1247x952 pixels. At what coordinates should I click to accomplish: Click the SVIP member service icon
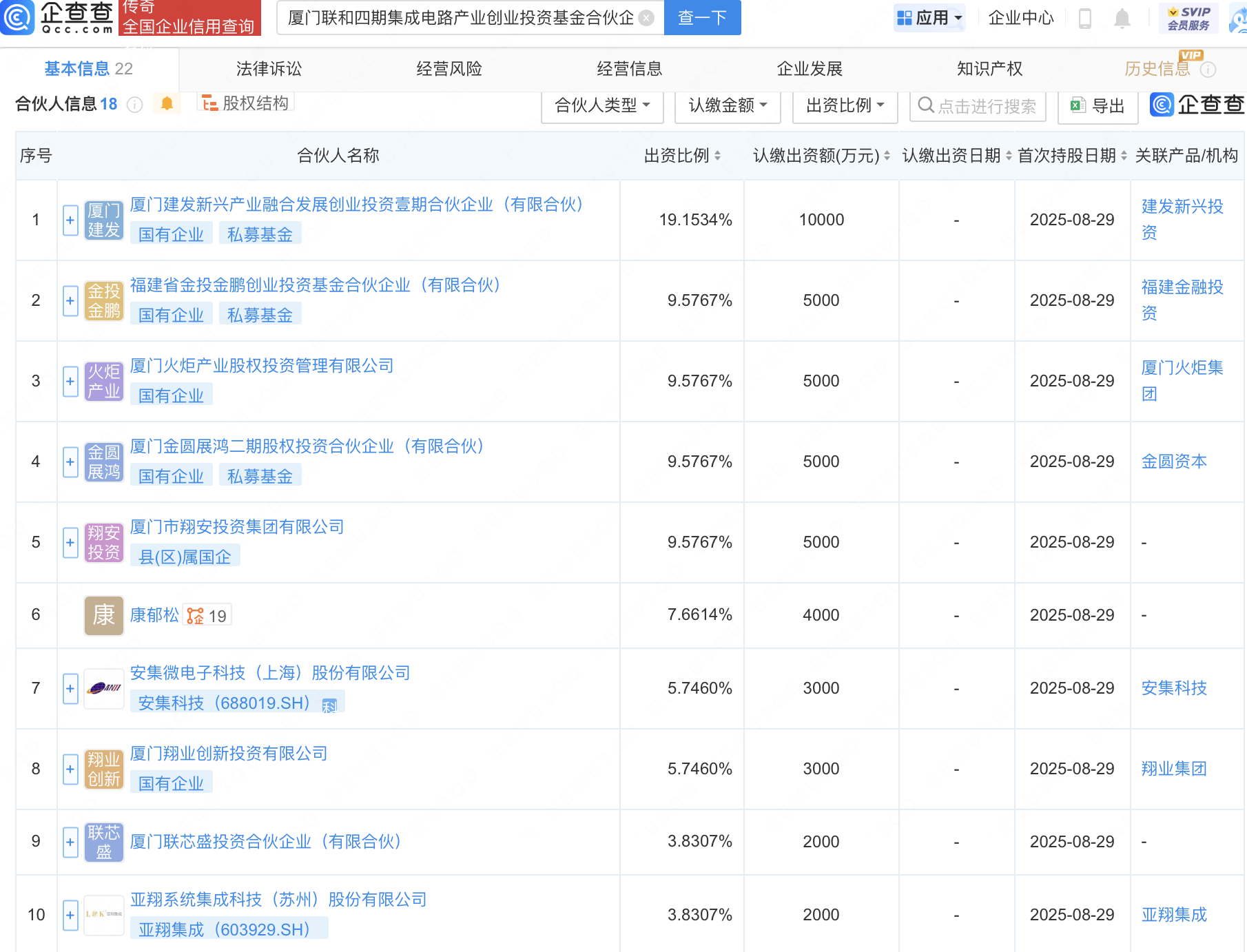tap(1188, 18)
